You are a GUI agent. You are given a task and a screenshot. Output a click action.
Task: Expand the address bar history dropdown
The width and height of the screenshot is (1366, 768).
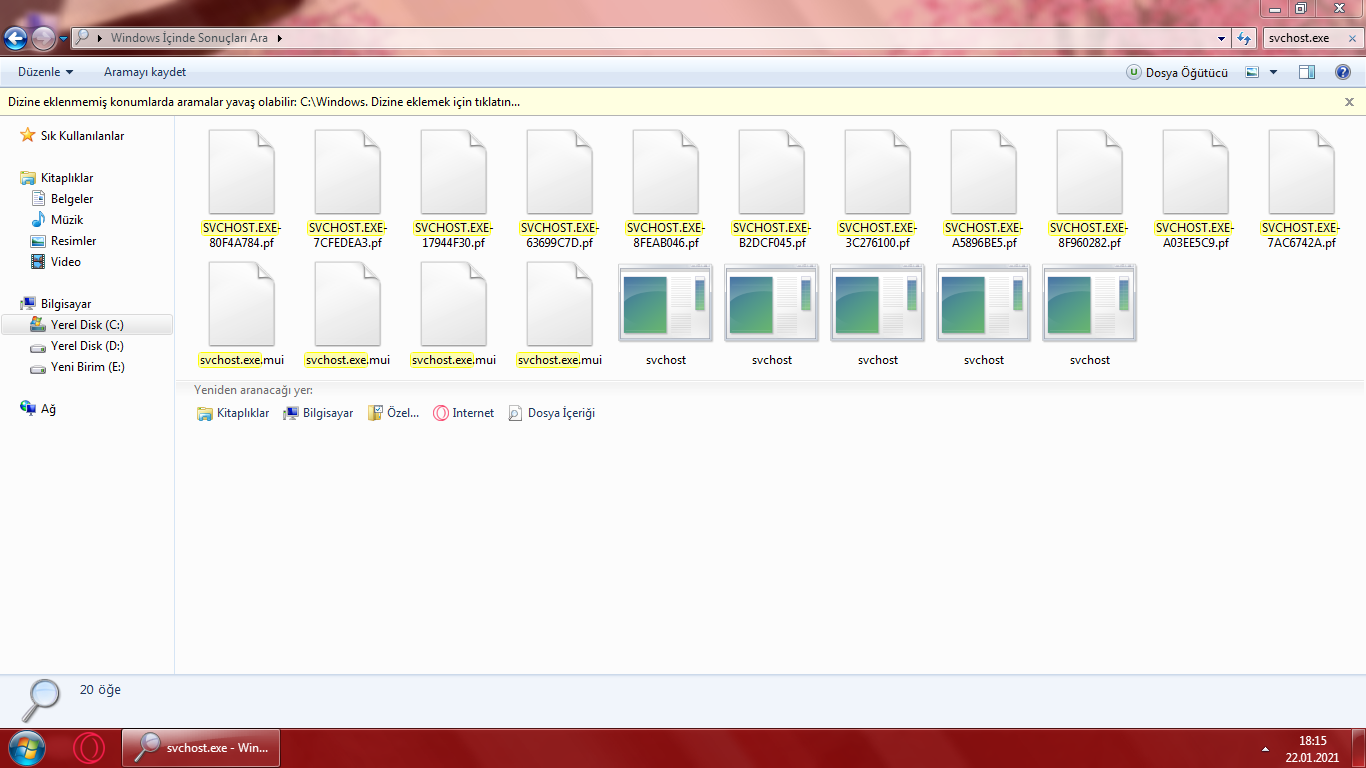click(1222, 38)
